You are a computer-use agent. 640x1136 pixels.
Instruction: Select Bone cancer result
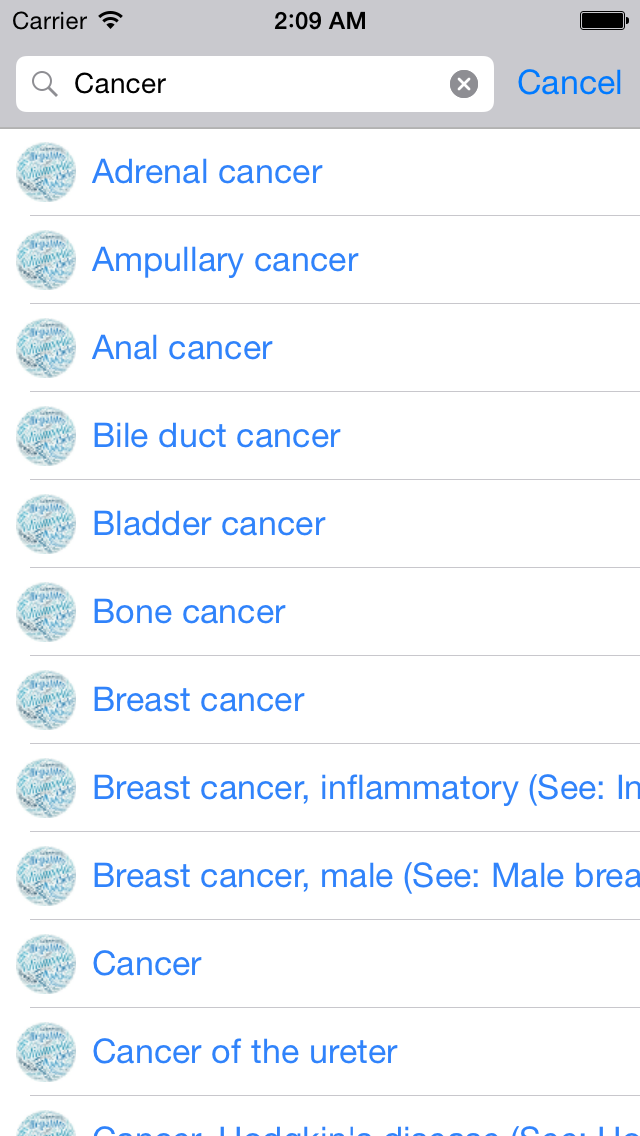(189, 612)
